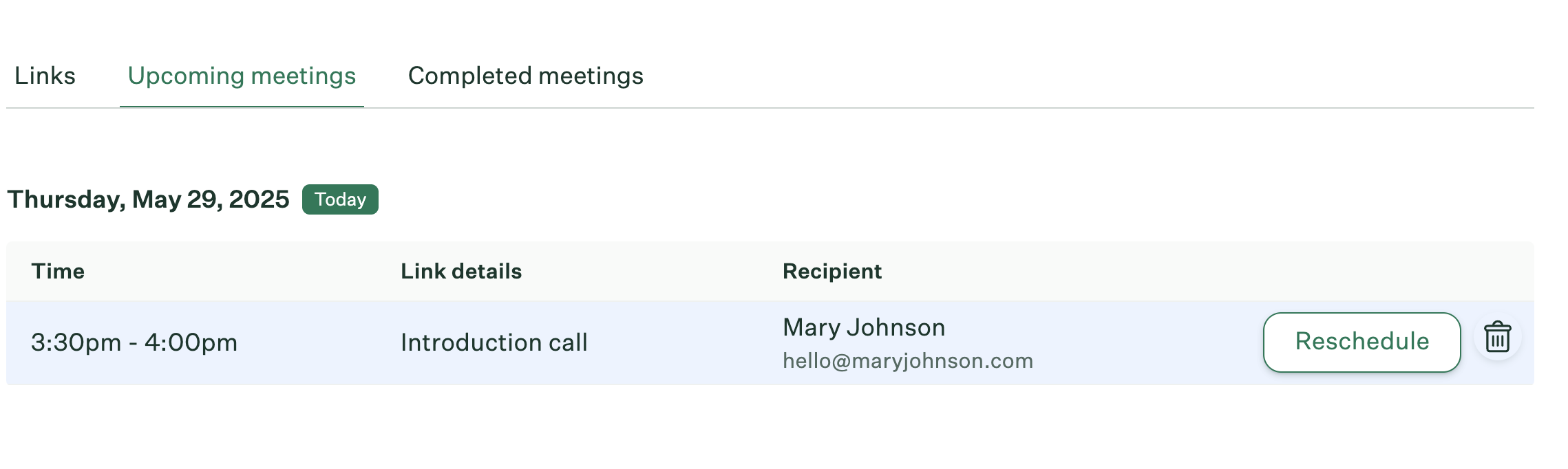Screen dimensions: 1568x469
Task: Switch to the Upcoming meetings tab
Action: (x=242, y=76)
